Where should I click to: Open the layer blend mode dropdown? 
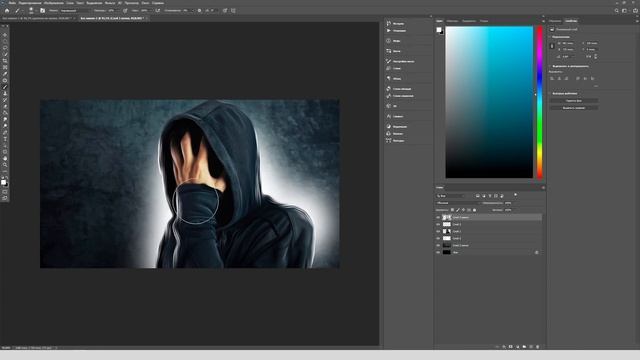click(458, 203)
